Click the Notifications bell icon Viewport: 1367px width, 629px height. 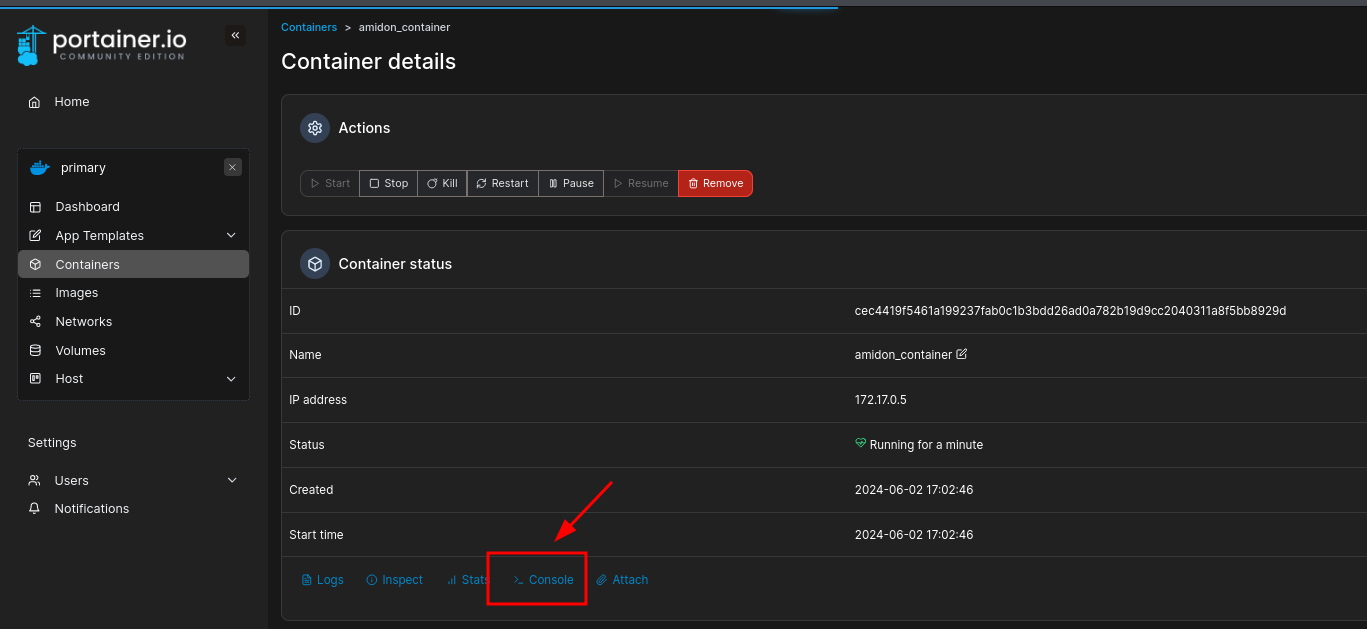pos(35,509)
